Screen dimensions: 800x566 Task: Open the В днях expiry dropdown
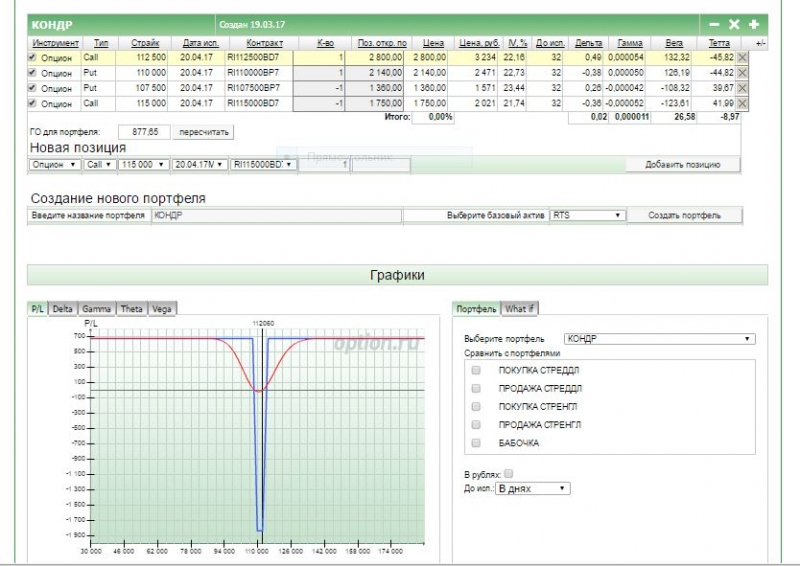[532, 488]
